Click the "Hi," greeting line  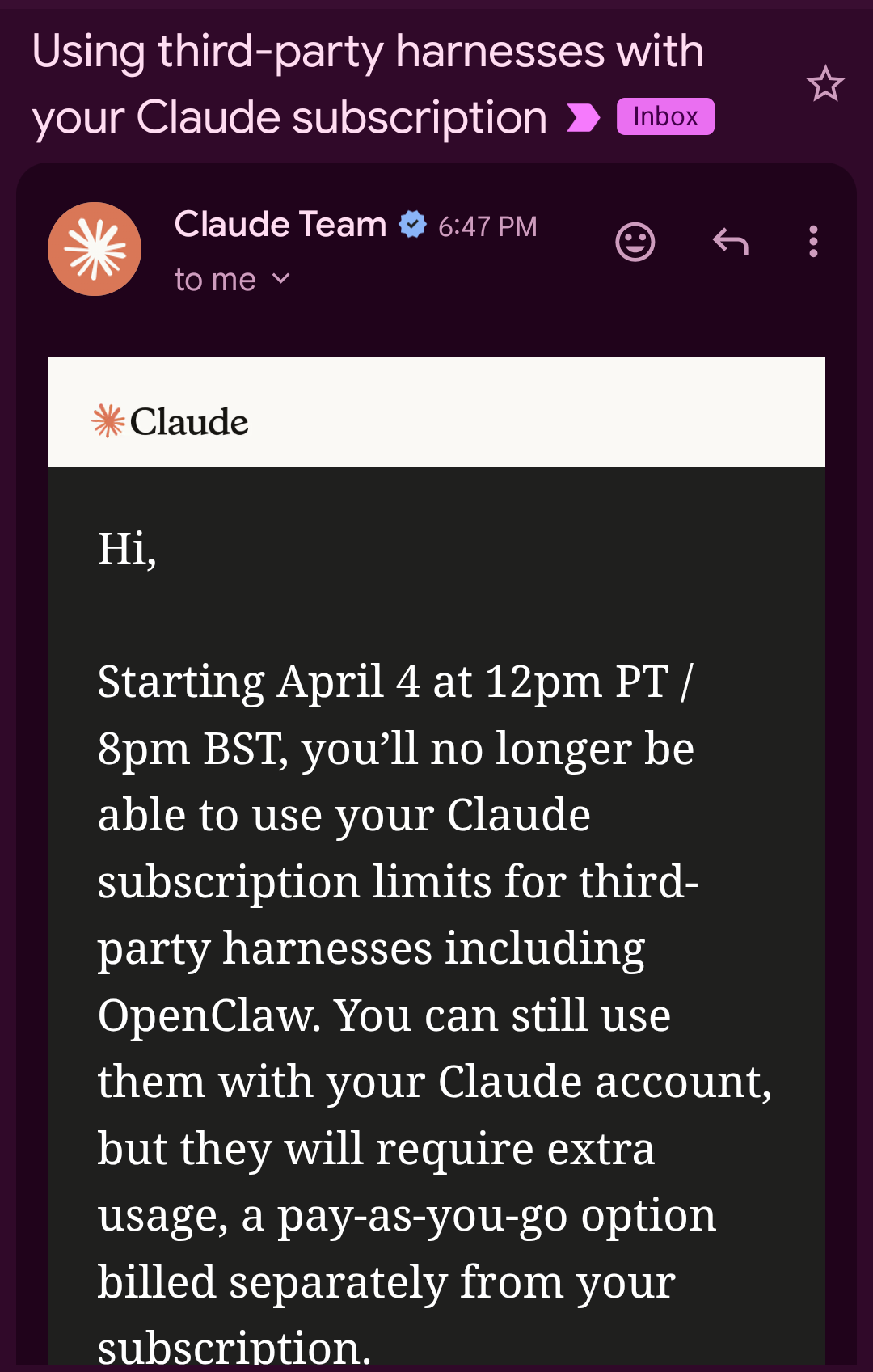(127, 550)
